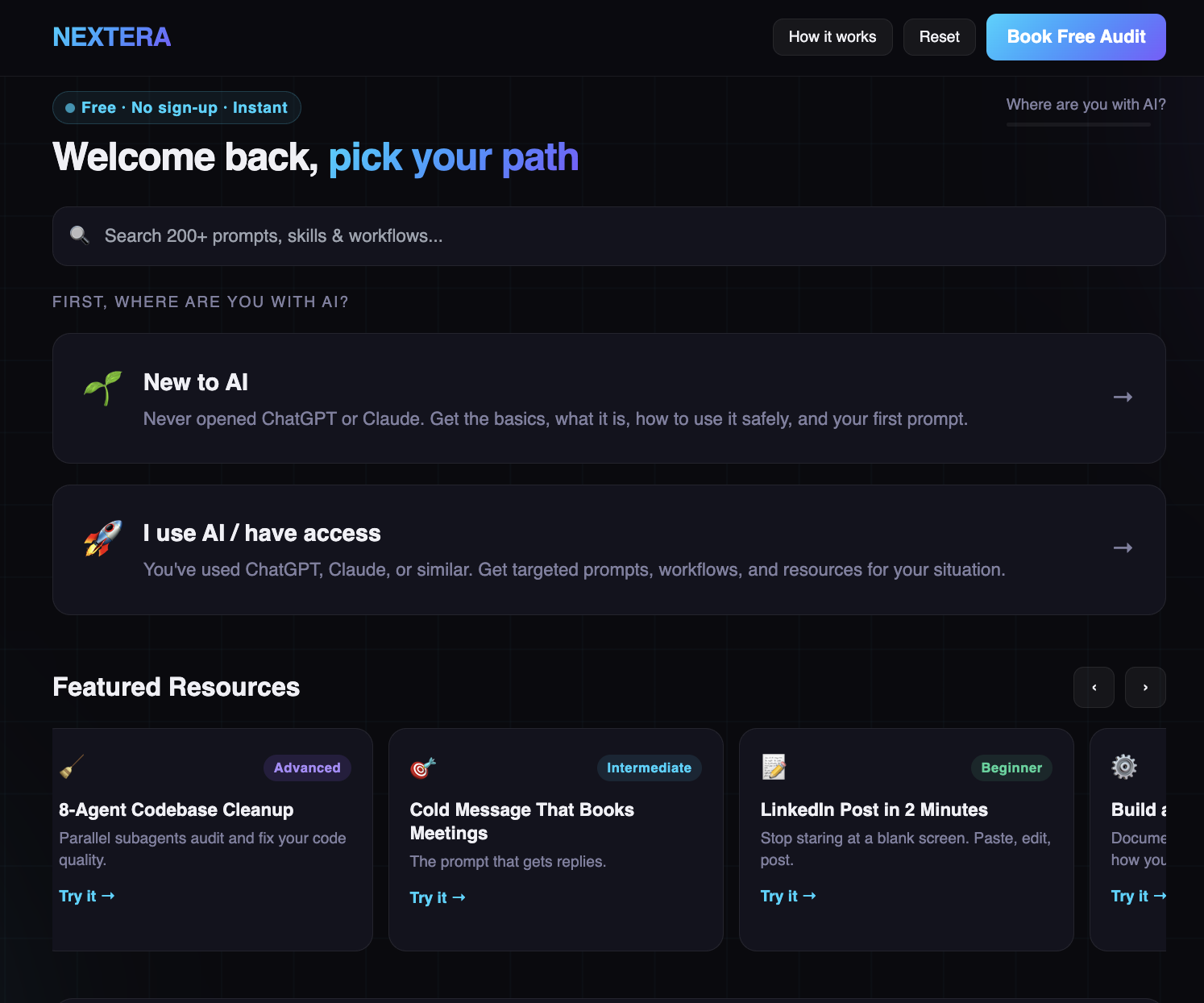The image size is (1204, 1003).
Task: Click the memo icon on LinkedIn Post card
Action: click(774, 767)
